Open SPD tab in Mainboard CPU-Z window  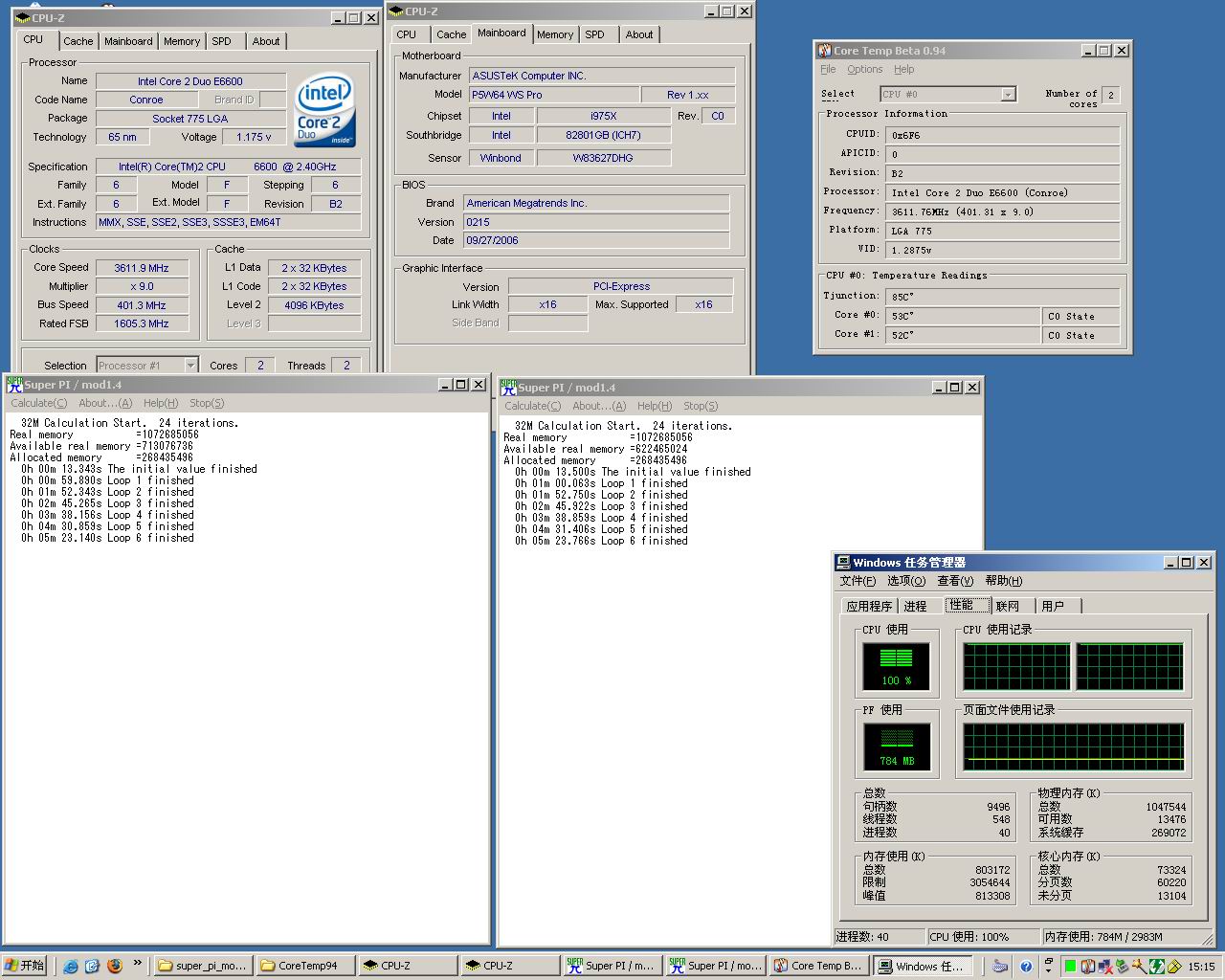(x=595, y=34)
